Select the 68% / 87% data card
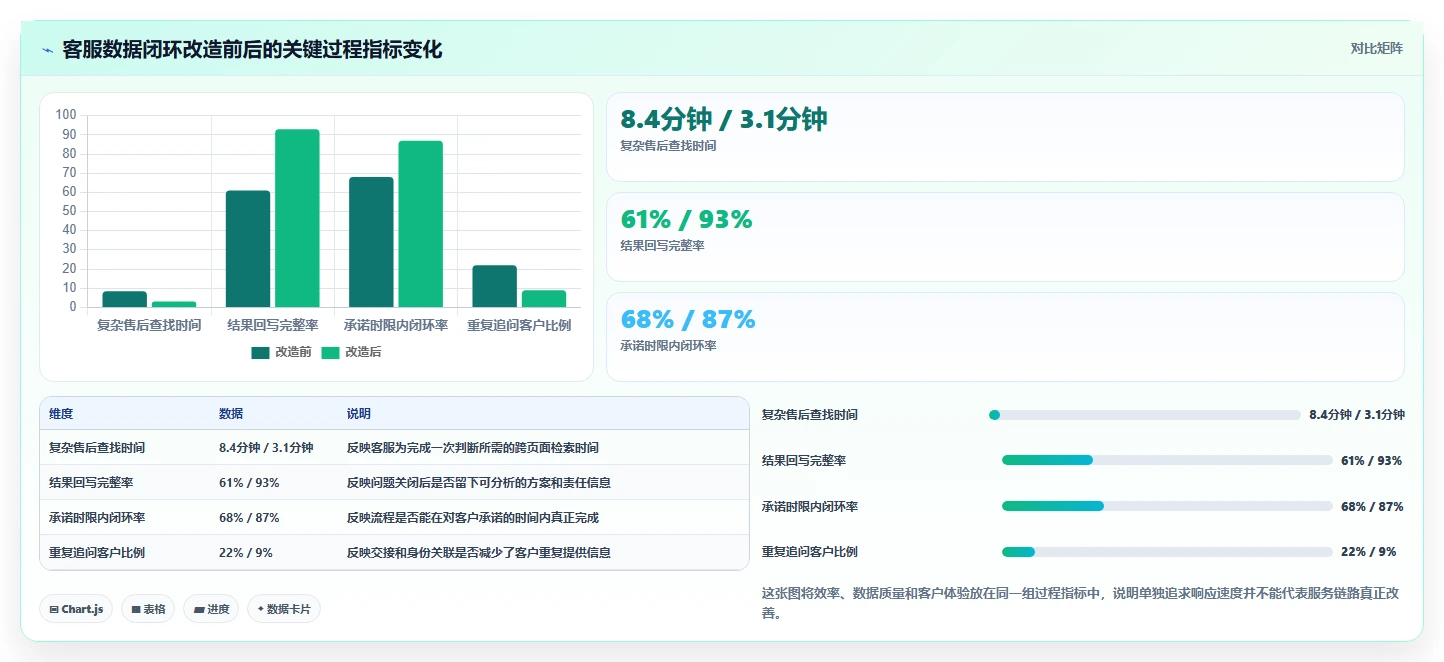This screenshot has width=1444, height=662. (1005, 337)
